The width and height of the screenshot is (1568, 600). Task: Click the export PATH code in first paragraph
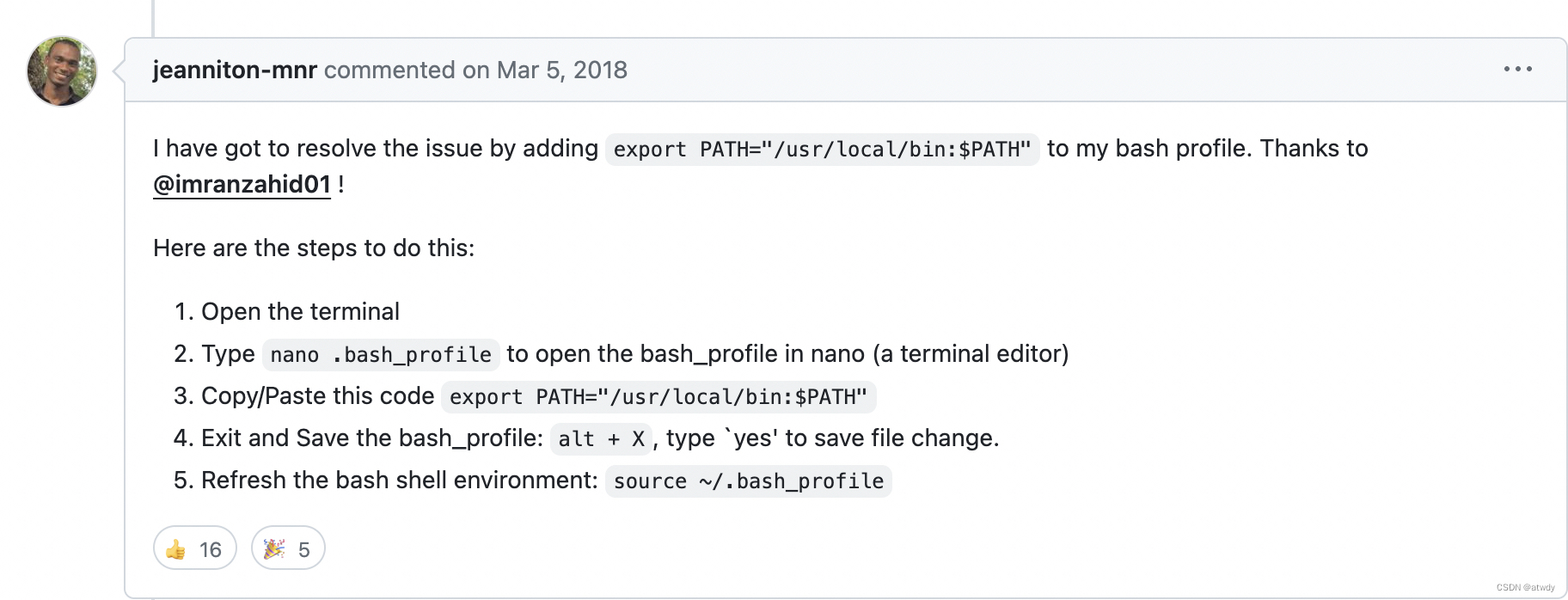(822, 150)
